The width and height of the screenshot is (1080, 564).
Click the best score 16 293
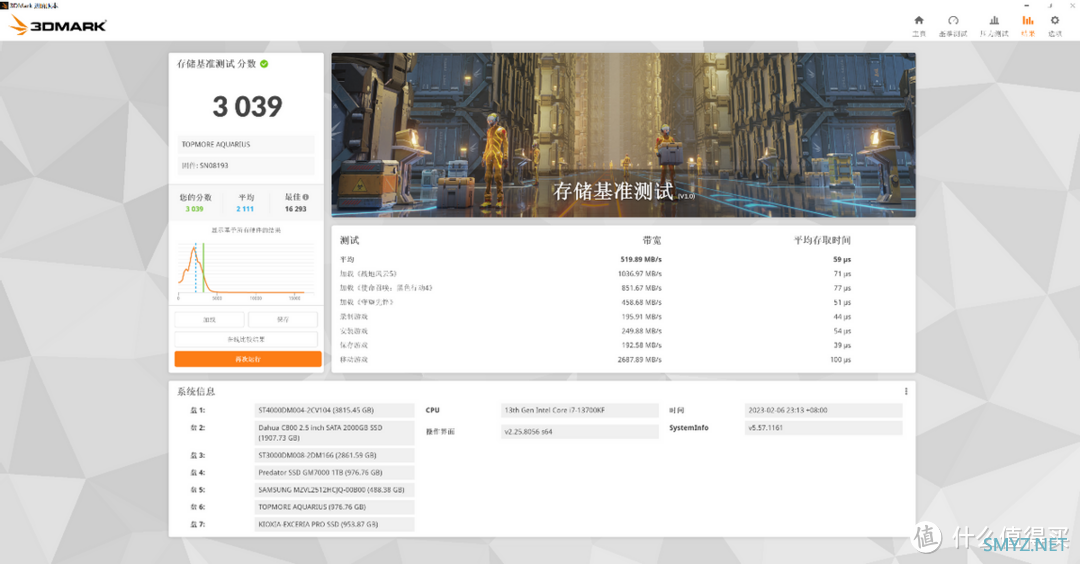pyautogui.click(x=295, y=209)
